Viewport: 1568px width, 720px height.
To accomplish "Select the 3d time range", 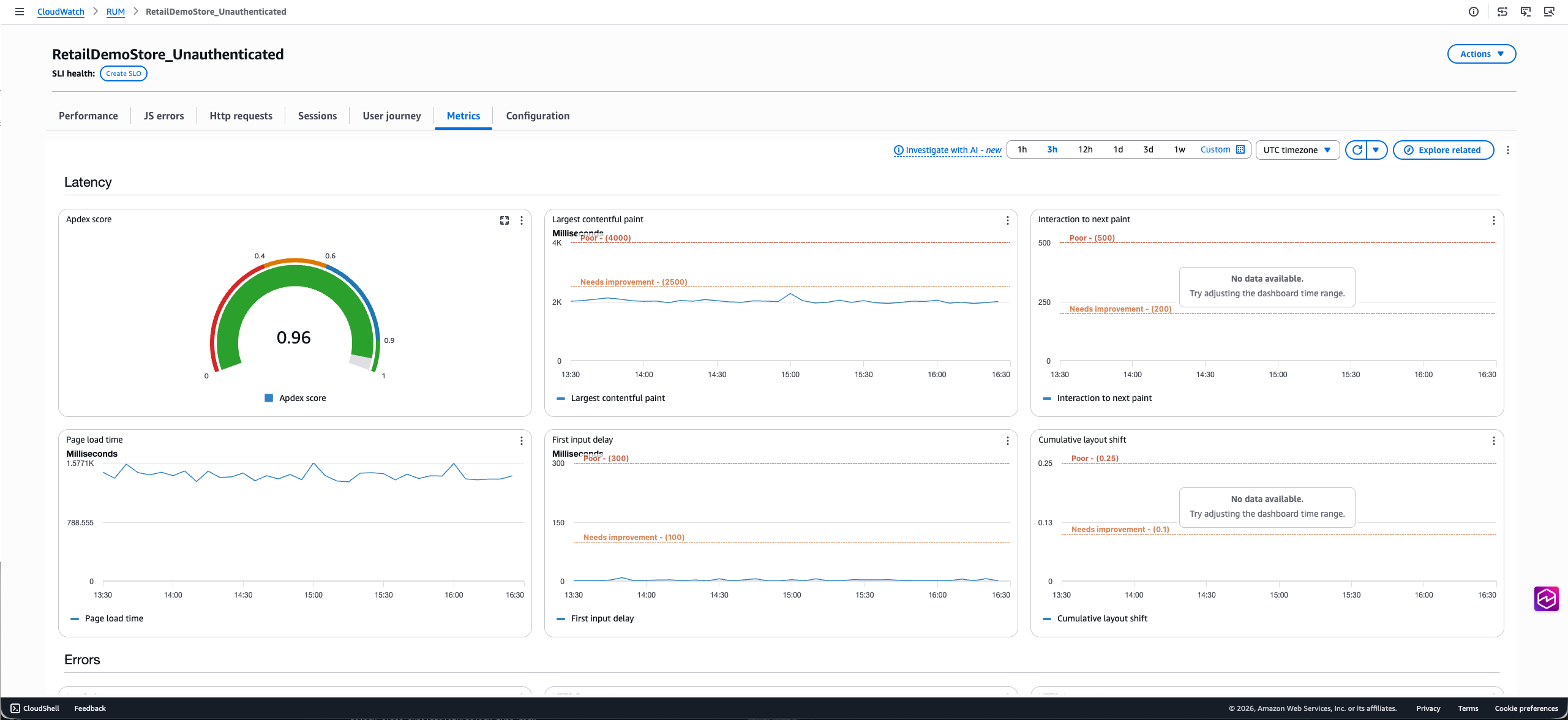I will pos(1148,149).
